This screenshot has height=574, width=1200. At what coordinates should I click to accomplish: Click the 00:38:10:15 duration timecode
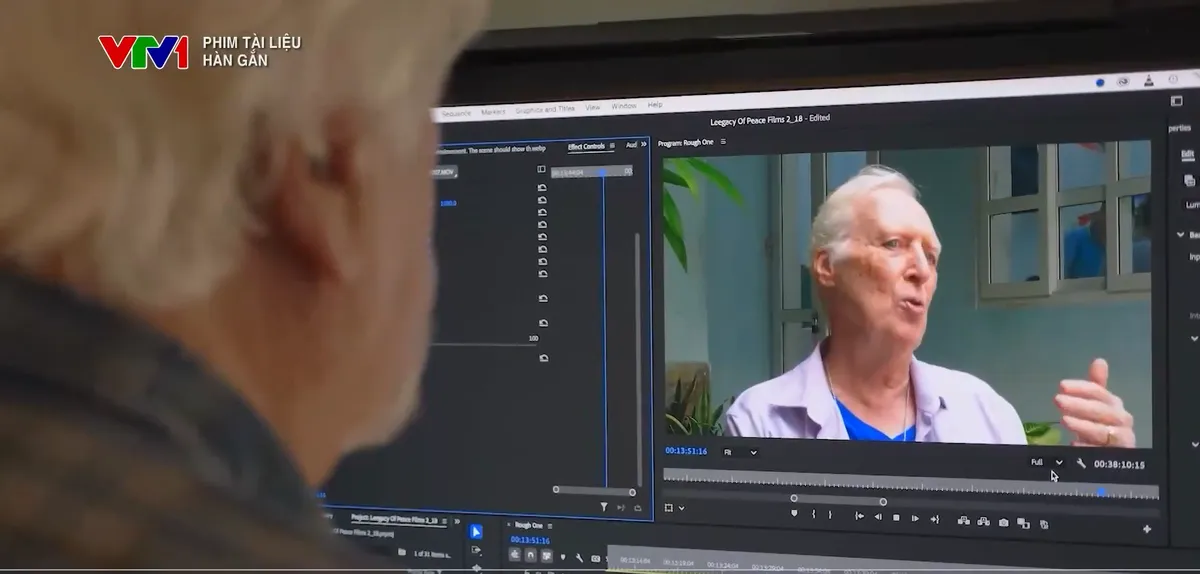coord(1119,465)
